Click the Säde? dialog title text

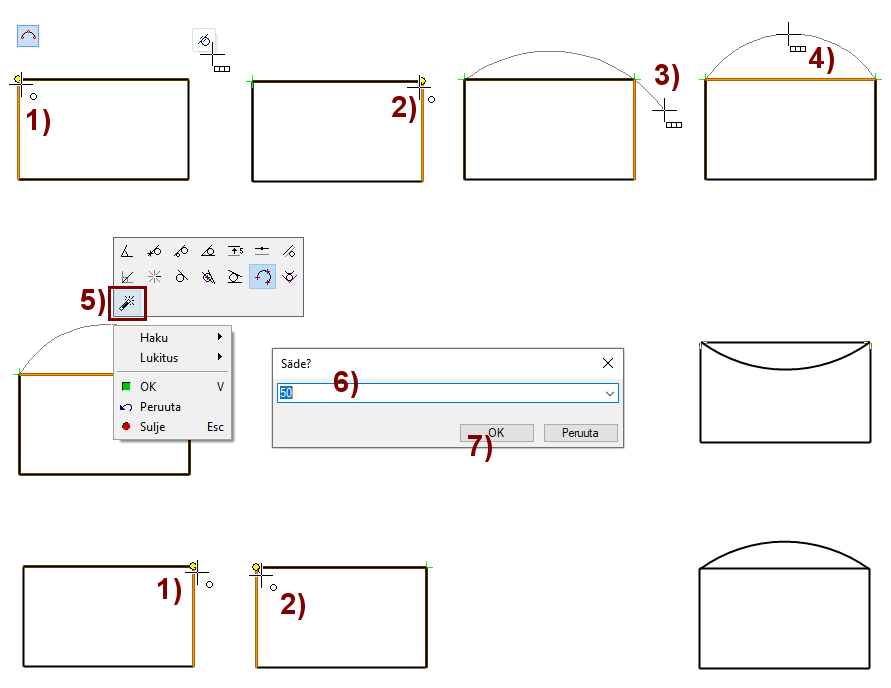295,364
